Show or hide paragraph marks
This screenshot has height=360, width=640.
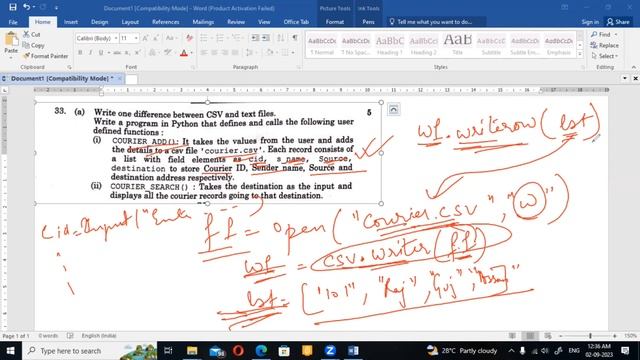click(295, 38)
